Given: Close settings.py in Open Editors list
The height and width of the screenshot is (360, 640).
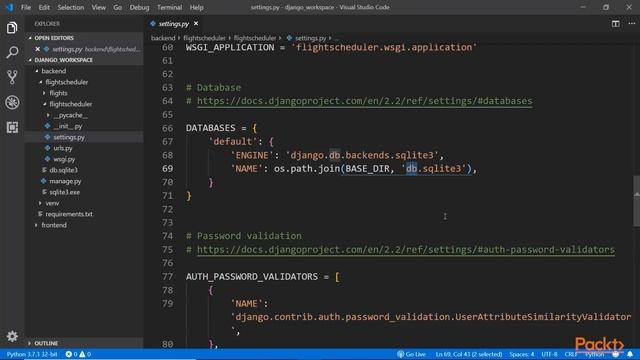Looking at the screenshot, I should point(38,49).
